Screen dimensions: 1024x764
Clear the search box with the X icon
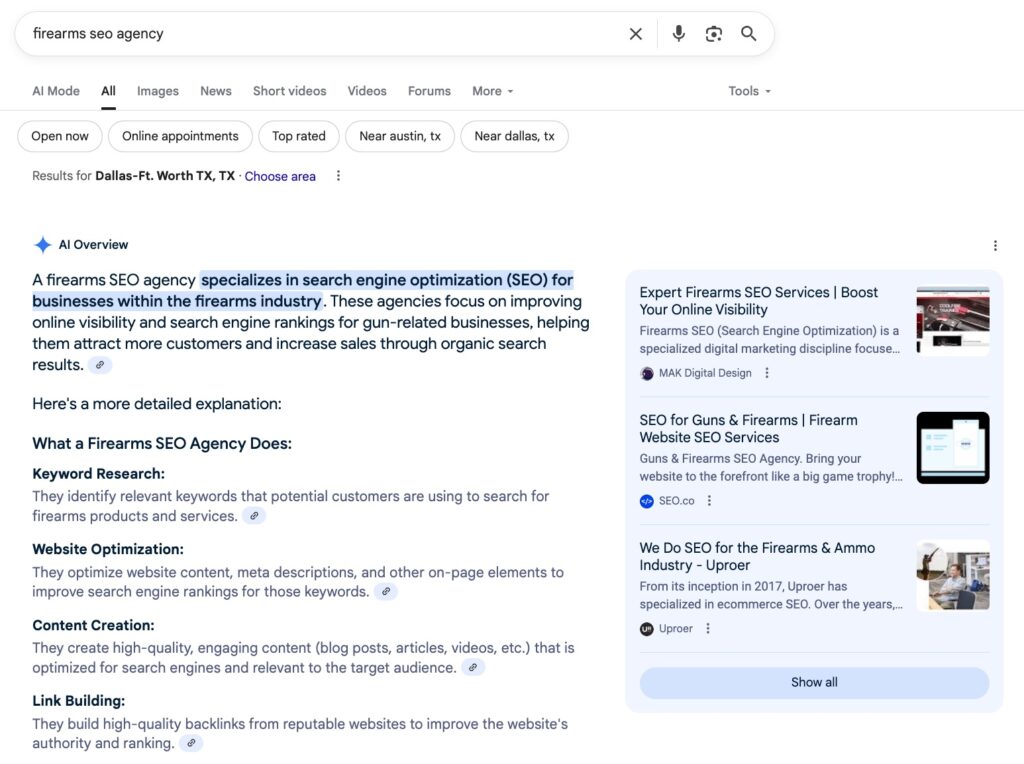[635, 34]
